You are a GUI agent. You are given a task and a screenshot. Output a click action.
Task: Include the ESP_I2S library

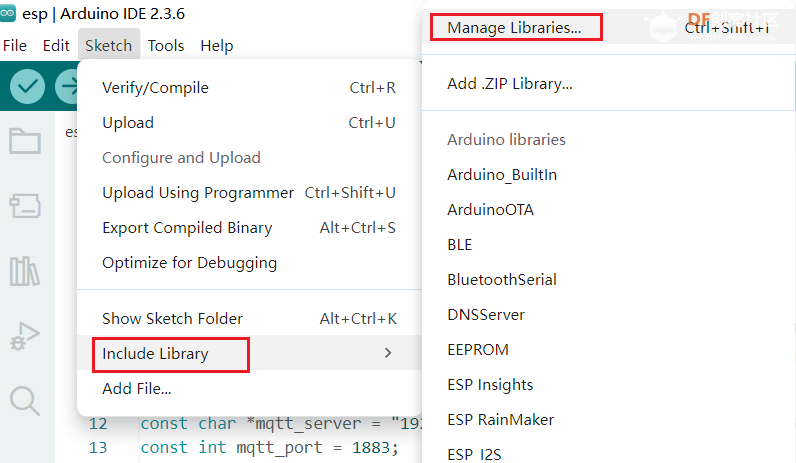(x=608, y=453)
